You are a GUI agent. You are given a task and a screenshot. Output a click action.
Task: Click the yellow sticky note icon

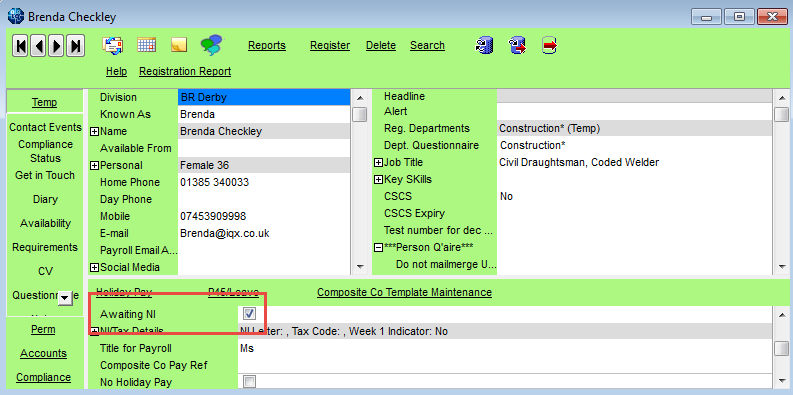click(x=179, y=45)
